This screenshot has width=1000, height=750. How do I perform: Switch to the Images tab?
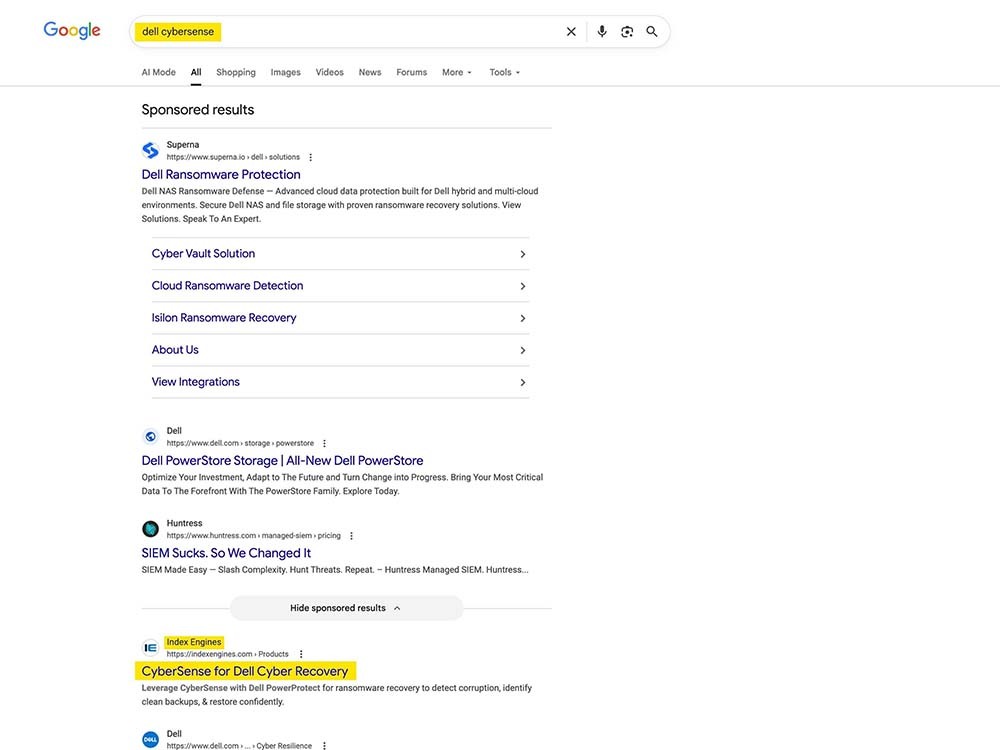(285, 72)
